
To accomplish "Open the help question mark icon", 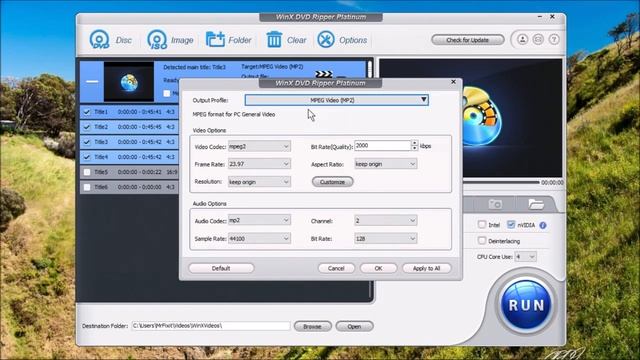I will click(554, 40).
